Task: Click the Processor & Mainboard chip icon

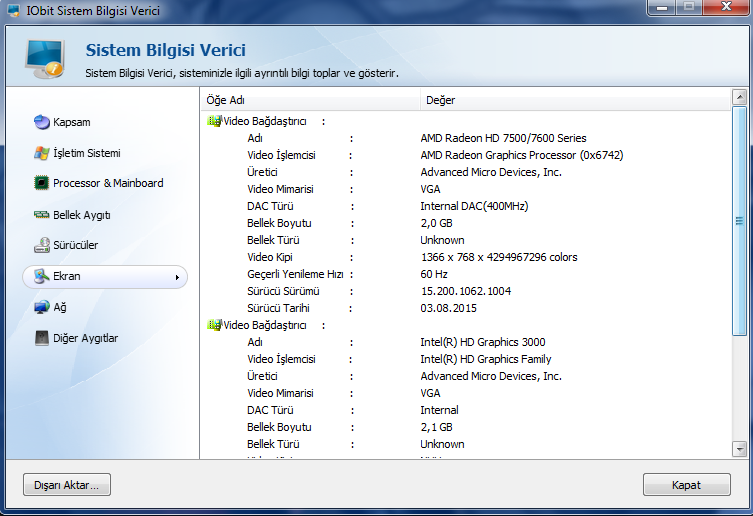Action: tap(42, 183)
